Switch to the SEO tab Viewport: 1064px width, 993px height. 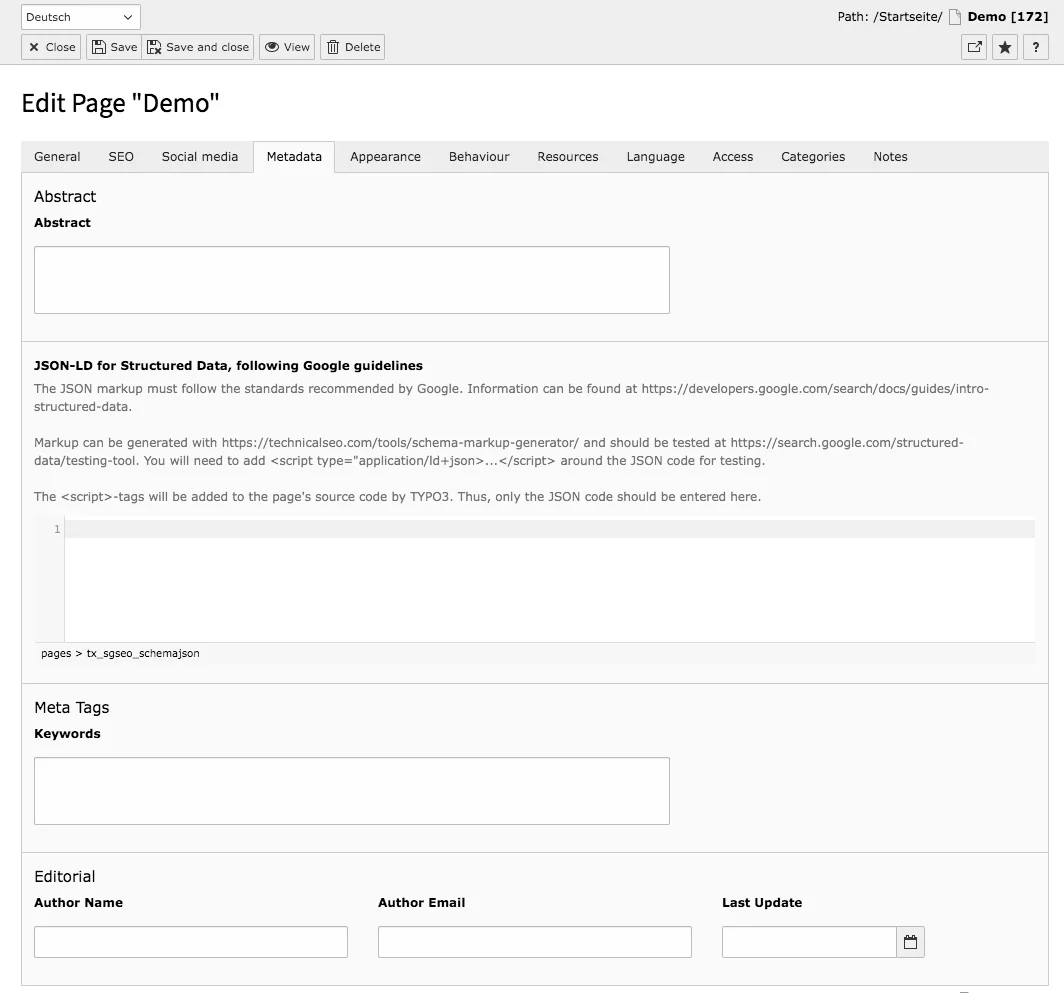[120, 156]
